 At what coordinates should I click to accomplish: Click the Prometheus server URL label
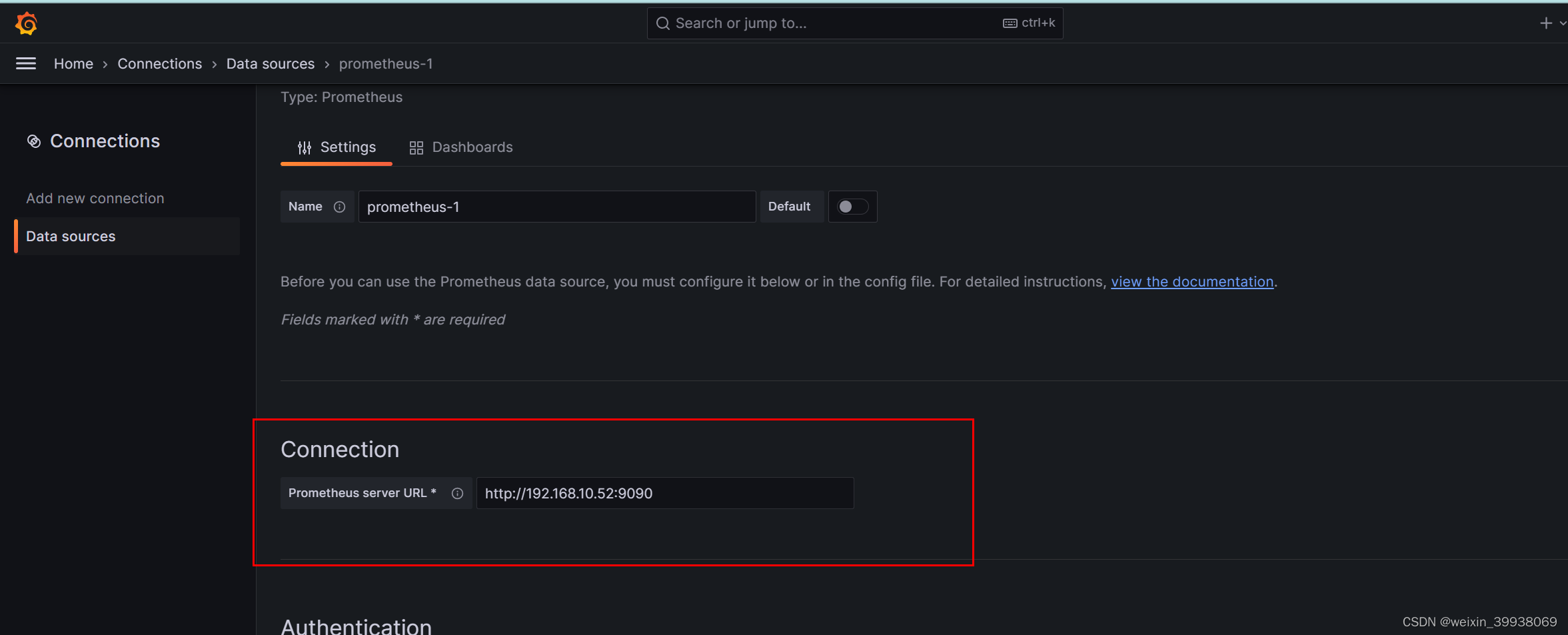[363, 493]
